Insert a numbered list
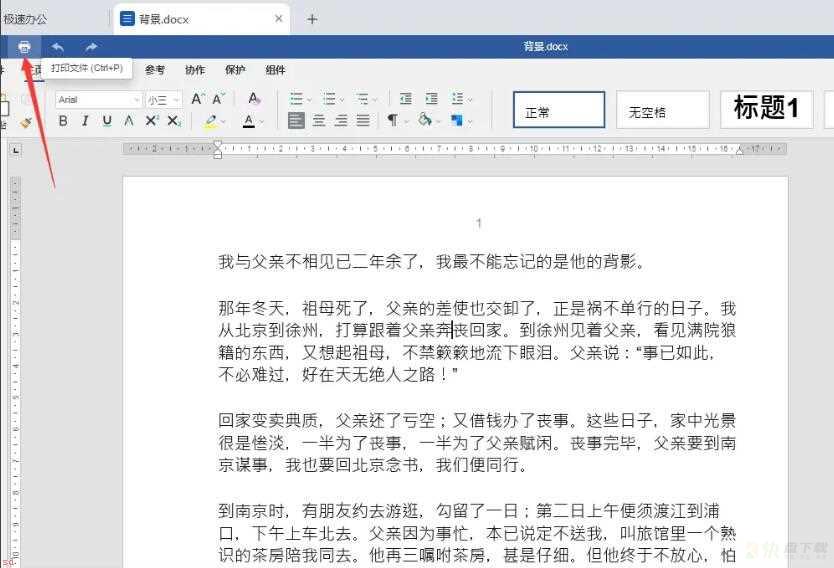This screenshot has width=834, height=568. coord(329,99)
